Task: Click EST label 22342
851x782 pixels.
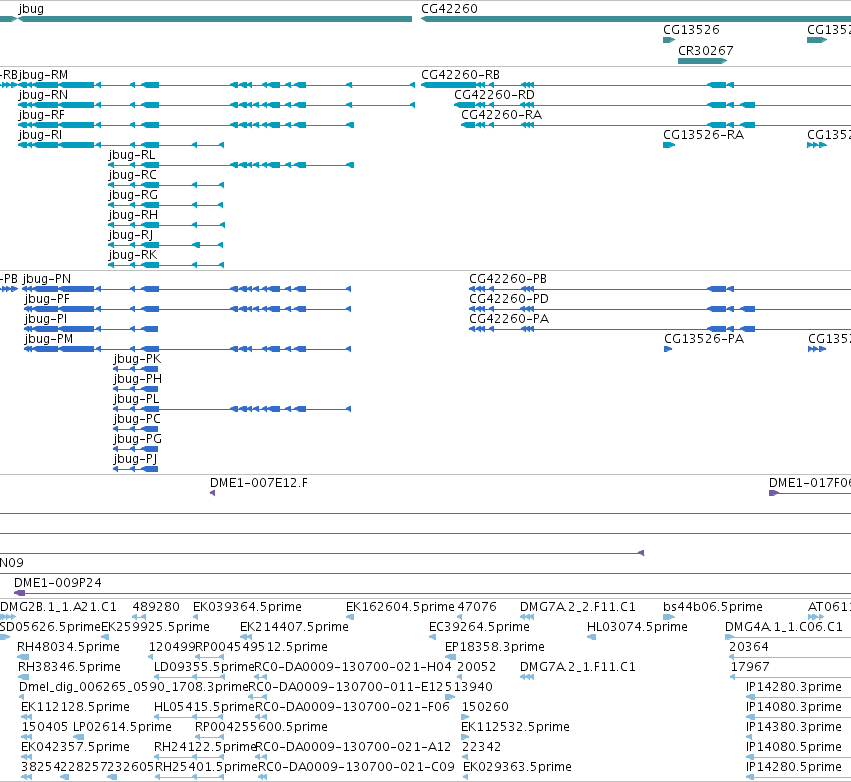Action: [481, 747]
